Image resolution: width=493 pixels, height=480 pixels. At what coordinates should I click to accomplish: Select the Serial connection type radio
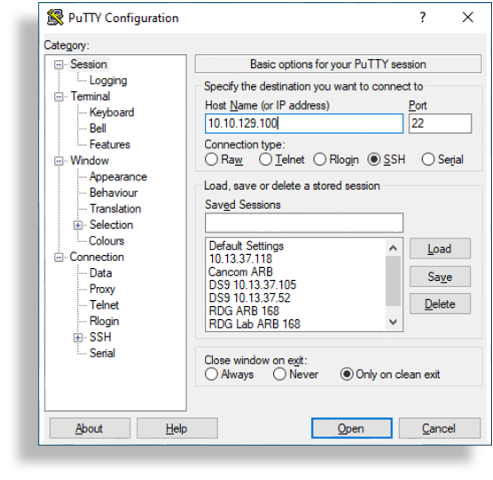428,159
